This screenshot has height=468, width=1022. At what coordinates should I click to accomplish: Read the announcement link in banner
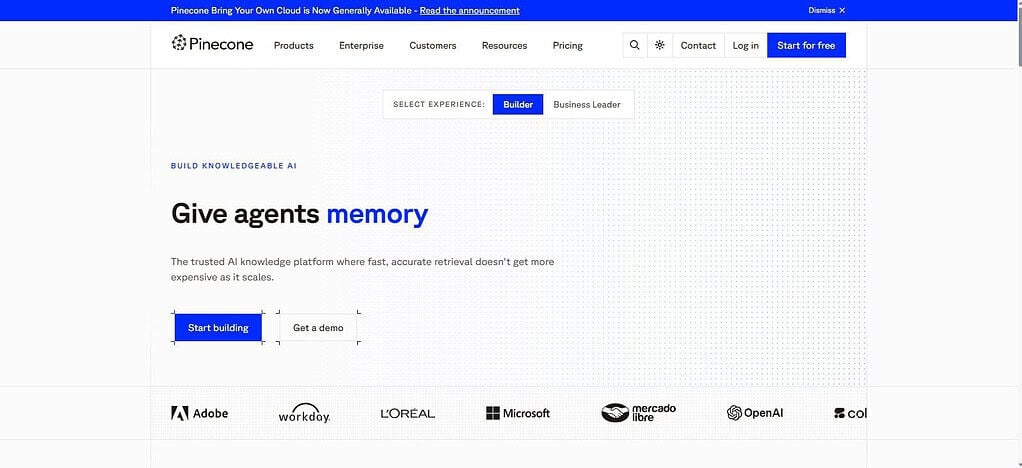click(469, 10)
